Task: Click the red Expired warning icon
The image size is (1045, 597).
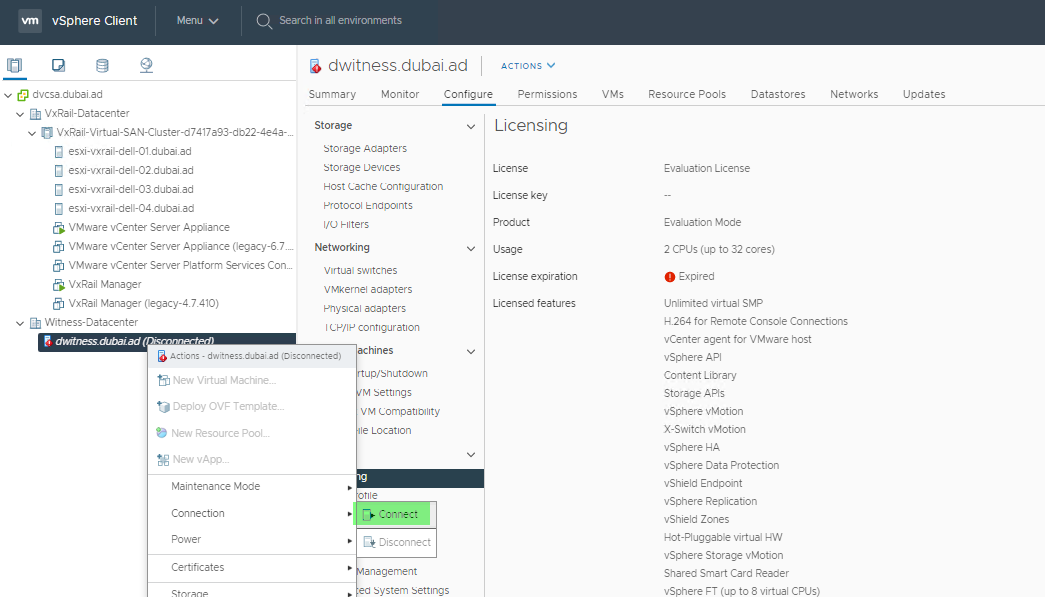Action: [670, 277]
